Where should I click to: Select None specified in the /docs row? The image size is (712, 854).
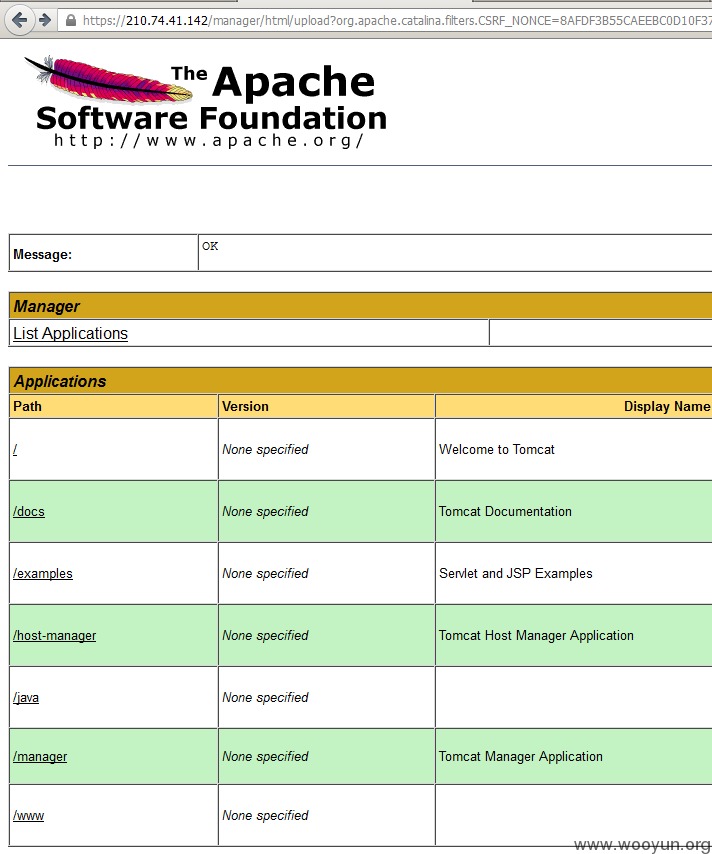click(265, 511)
